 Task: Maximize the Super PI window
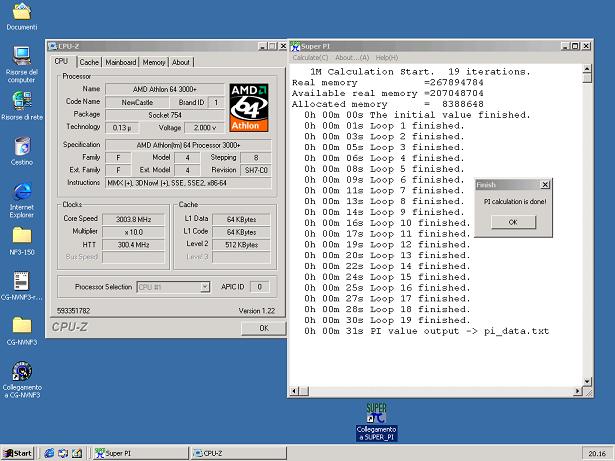click(x=575, y=46)
